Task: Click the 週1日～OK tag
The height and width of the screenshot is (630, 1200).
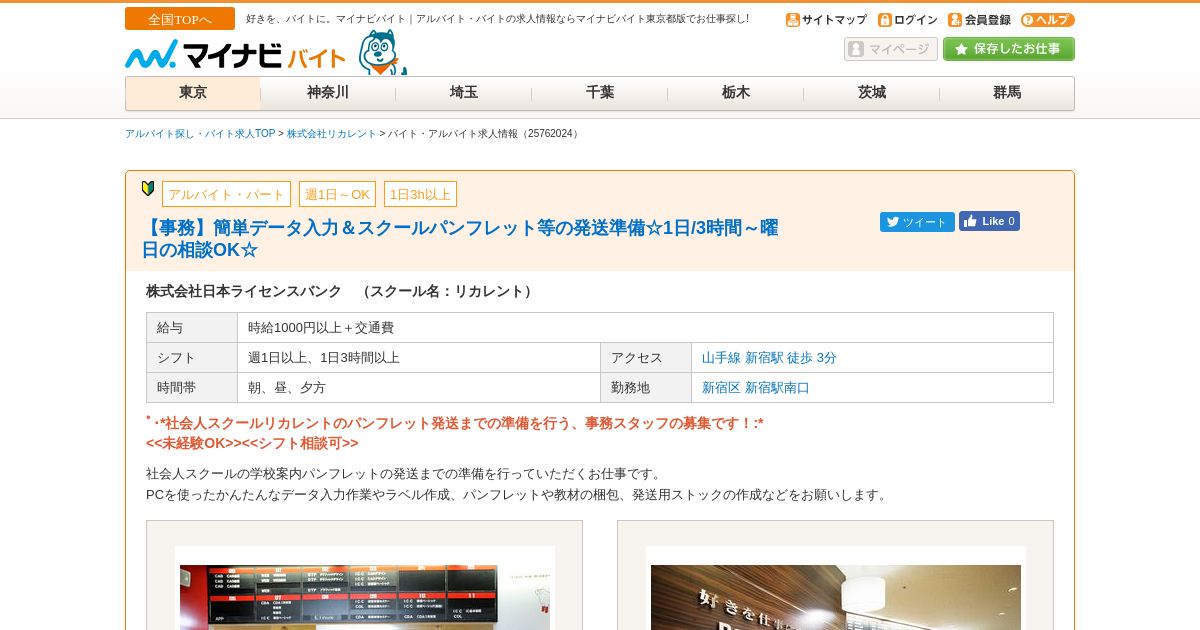Action: (337, 194)
